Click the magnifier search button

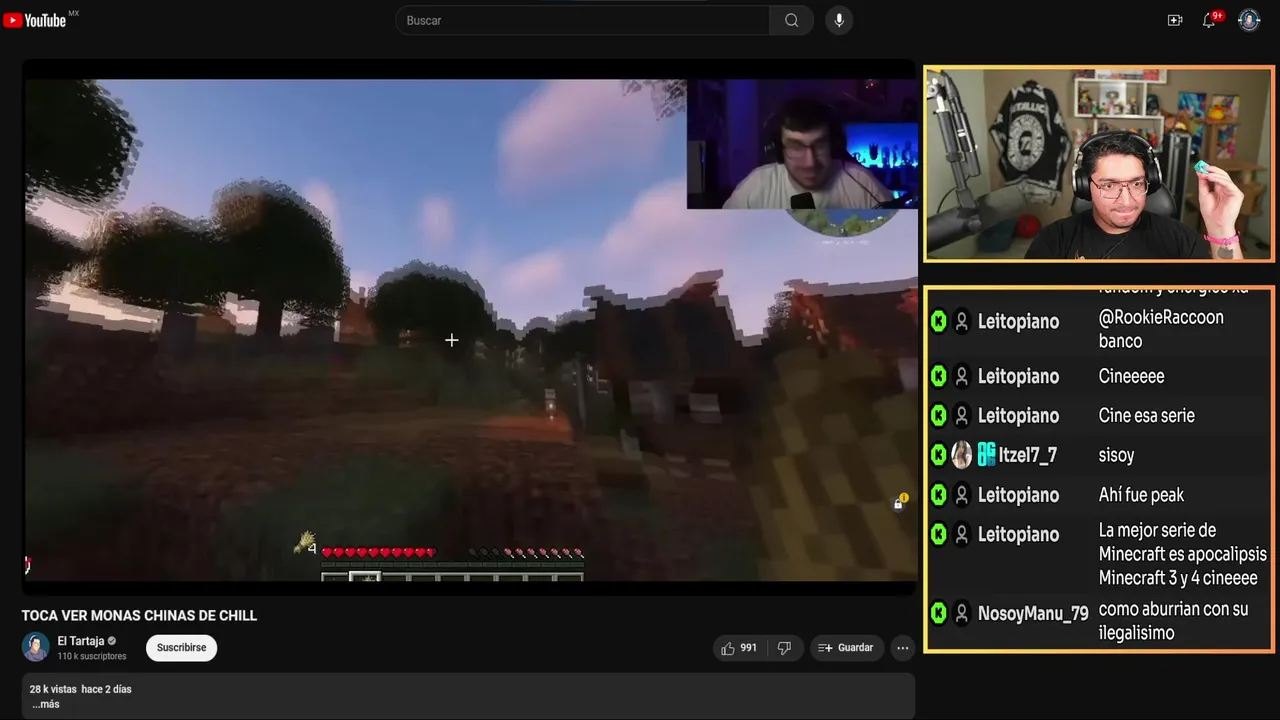click(x=791, y=20)
